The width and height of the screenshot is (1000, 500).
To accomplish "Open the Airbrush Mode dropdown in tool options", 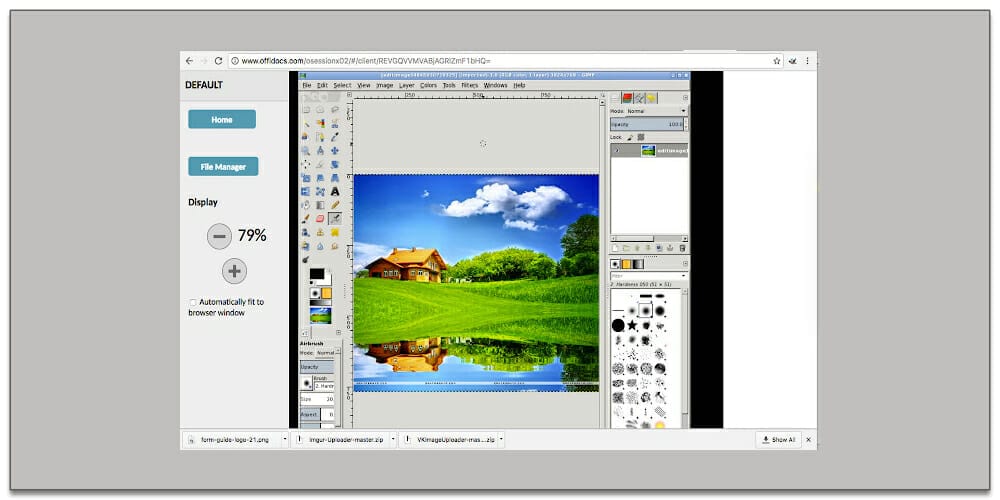I will pyautogui.click(x=327, y=352).
